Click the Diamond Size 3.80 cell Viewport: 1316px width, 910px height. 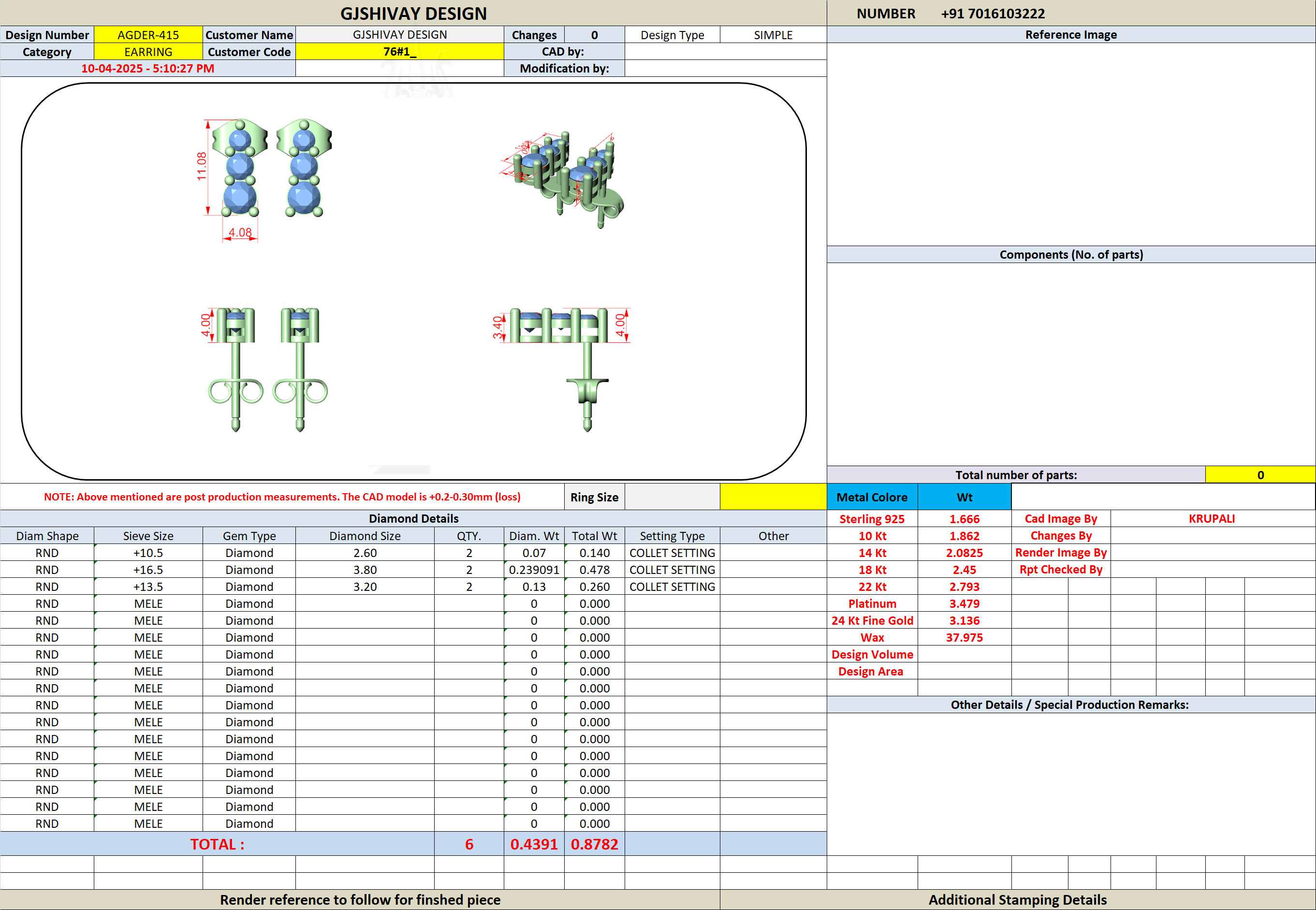[365, 570]
